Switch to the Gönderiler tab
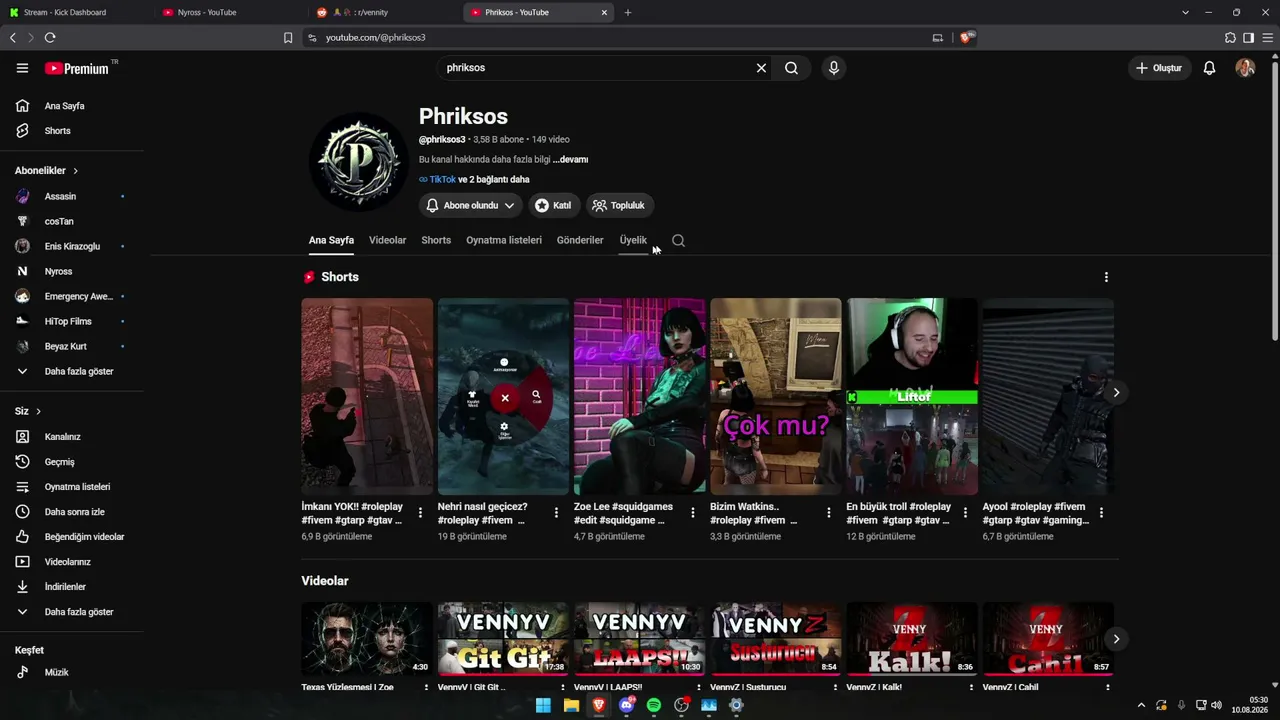This screenshot has width=1280, height=720. (580, 240)
